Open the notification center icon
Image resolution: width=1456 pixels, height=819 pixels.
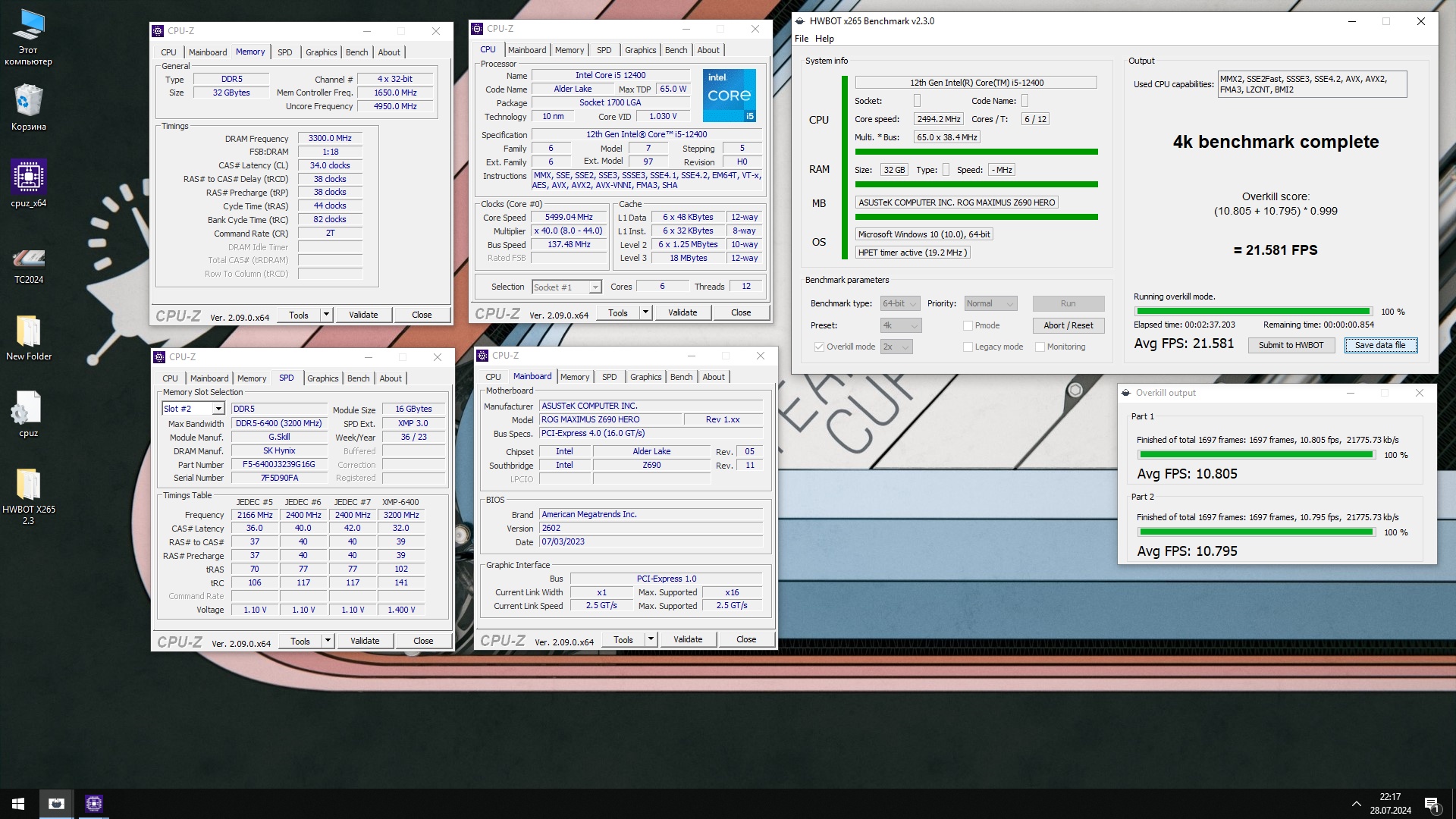point(1432,804)
